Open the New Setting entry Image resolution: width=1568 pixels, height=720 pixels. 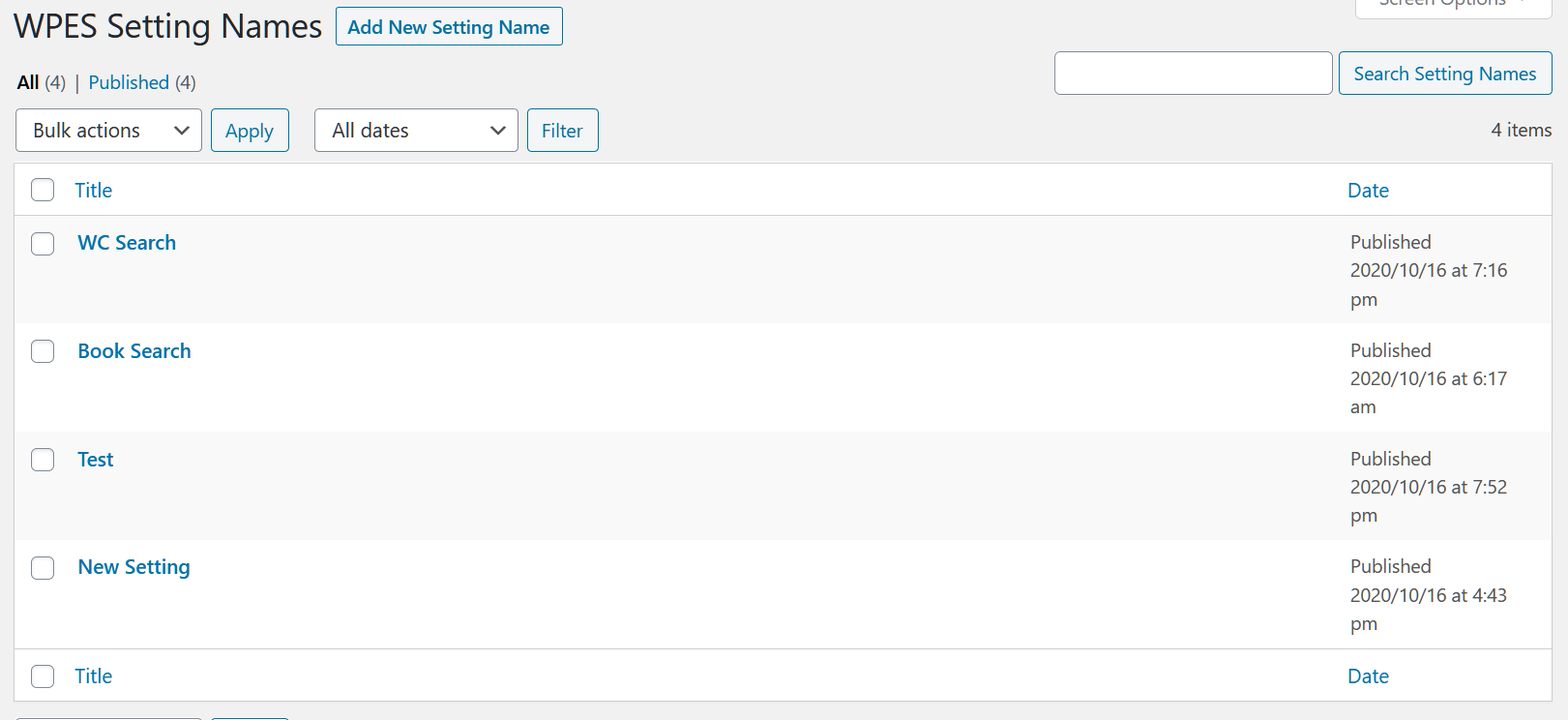click(133, 567)
